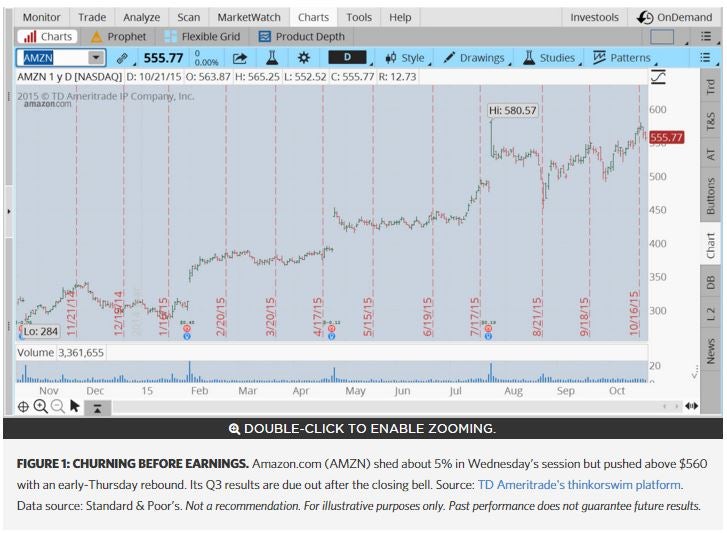Click the earnings marker near 4/17/15
The width and height of the screenshot is (727, 533).
coord(332,332)
